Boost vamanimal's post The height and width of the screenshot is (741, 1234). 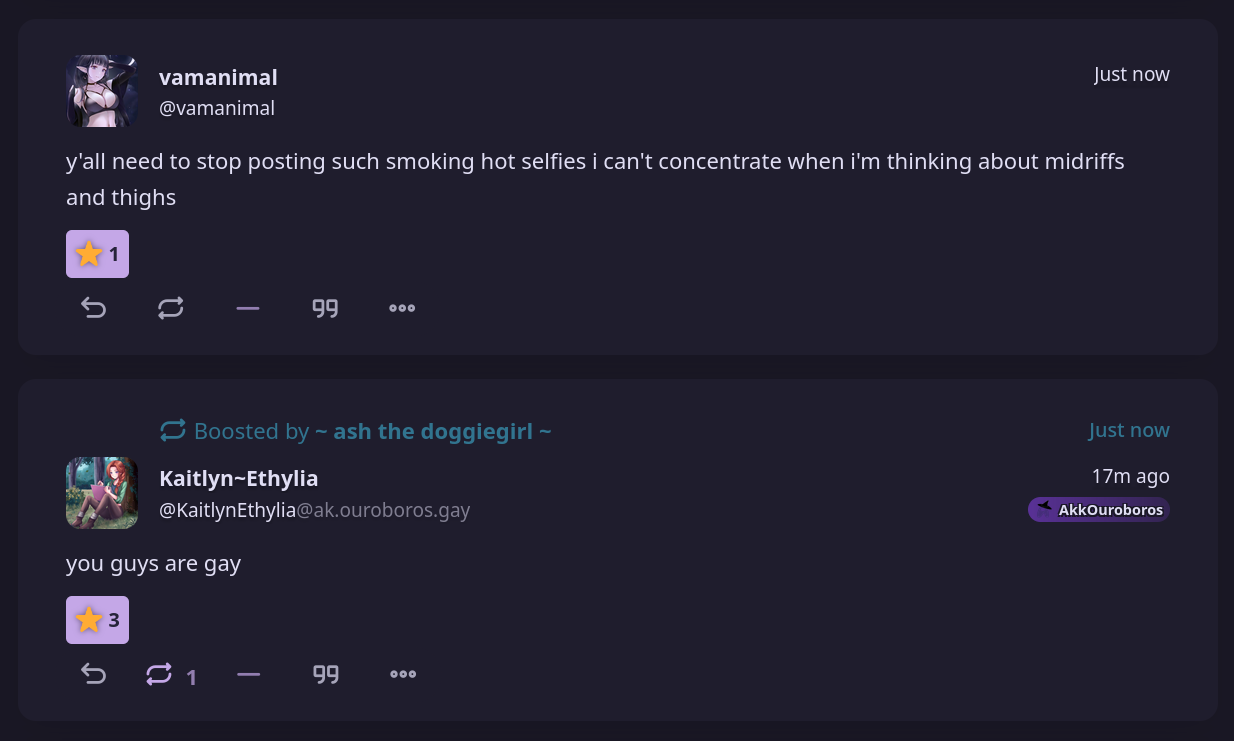(x=171, y=308)
